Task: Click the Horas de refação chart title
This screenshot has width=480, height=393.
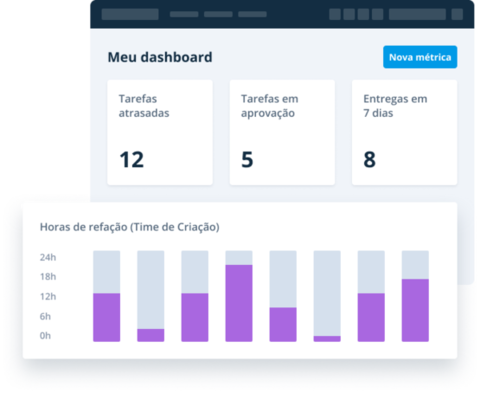Action: point(130,227)
